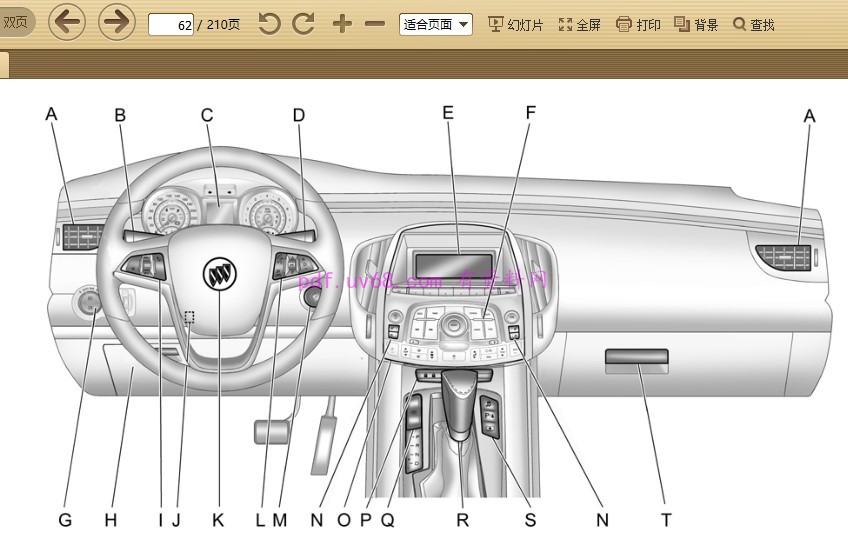The width and height of the screenshot is (848, 556).
Task: Click the magnifying glass search icon
Action: (739, 24)
